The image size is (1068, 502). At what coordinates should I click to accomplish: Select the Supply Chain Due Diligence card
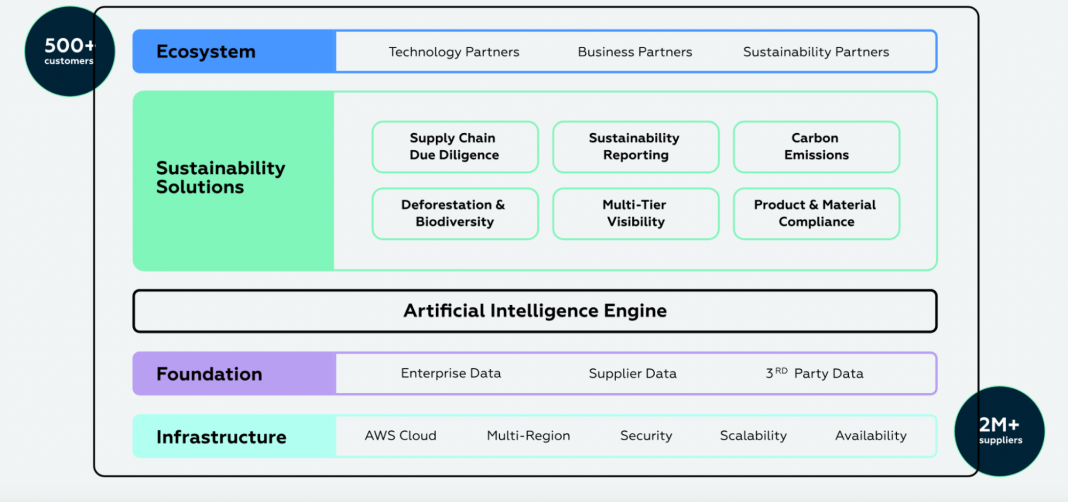[454, 147]
